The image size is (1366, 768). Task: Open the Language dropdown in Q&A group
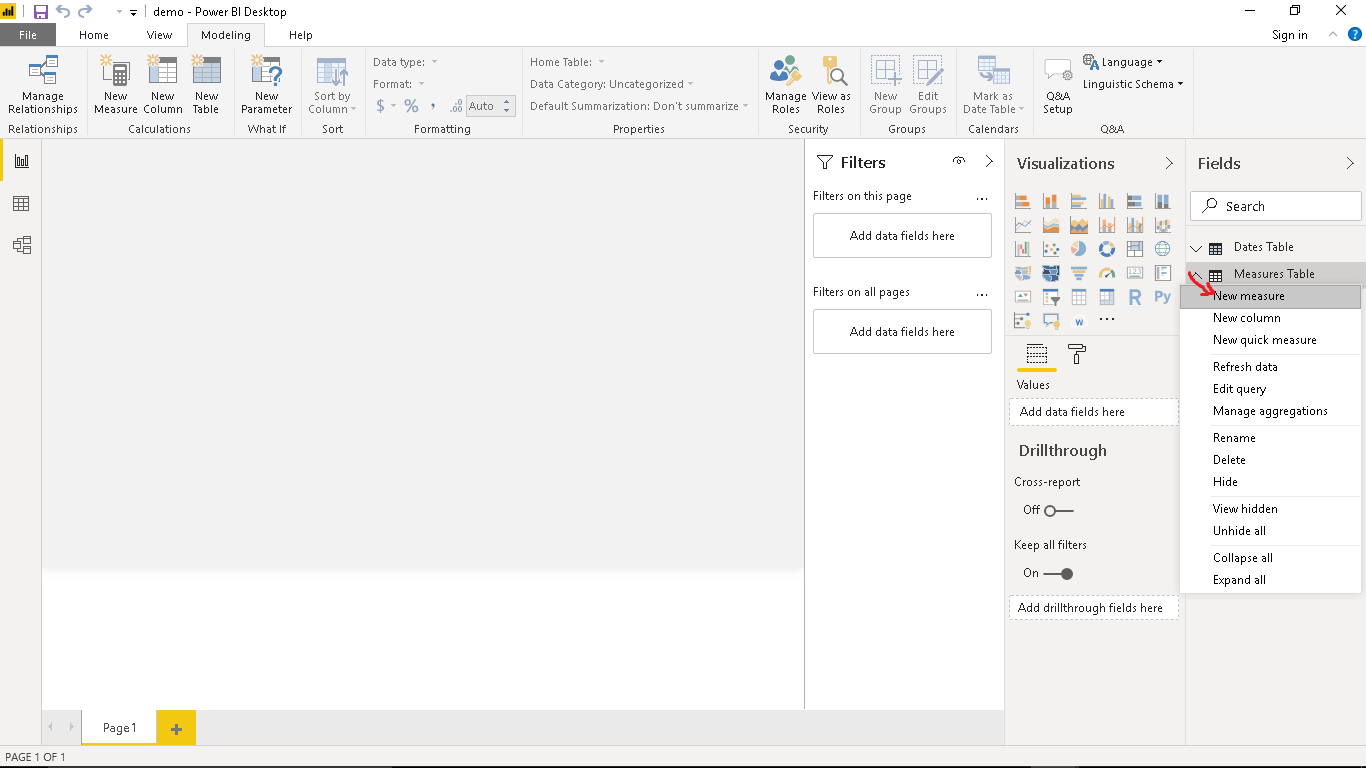coord(1124,62)
